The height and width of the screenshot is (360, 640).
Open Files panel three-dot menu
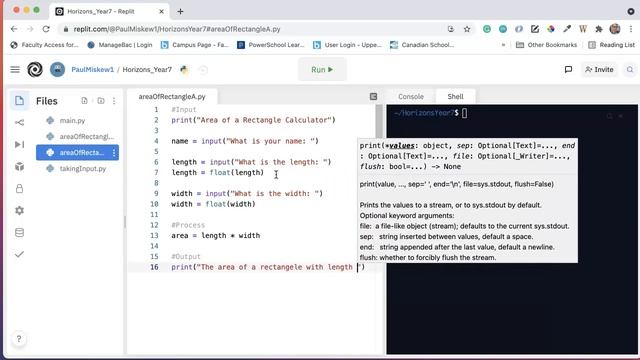pyautogui.click(x=114, y=100)
